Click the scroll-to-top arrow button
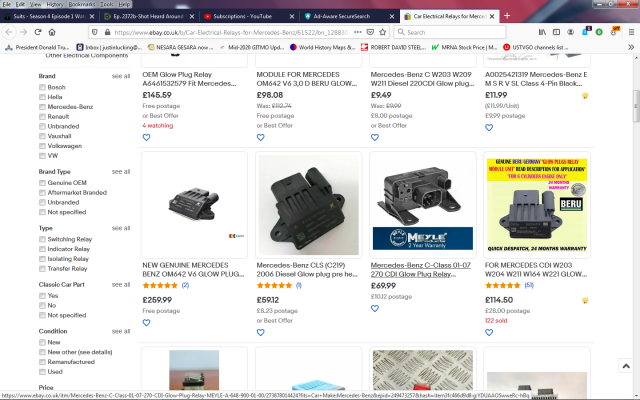 click(x=626, y=366)
